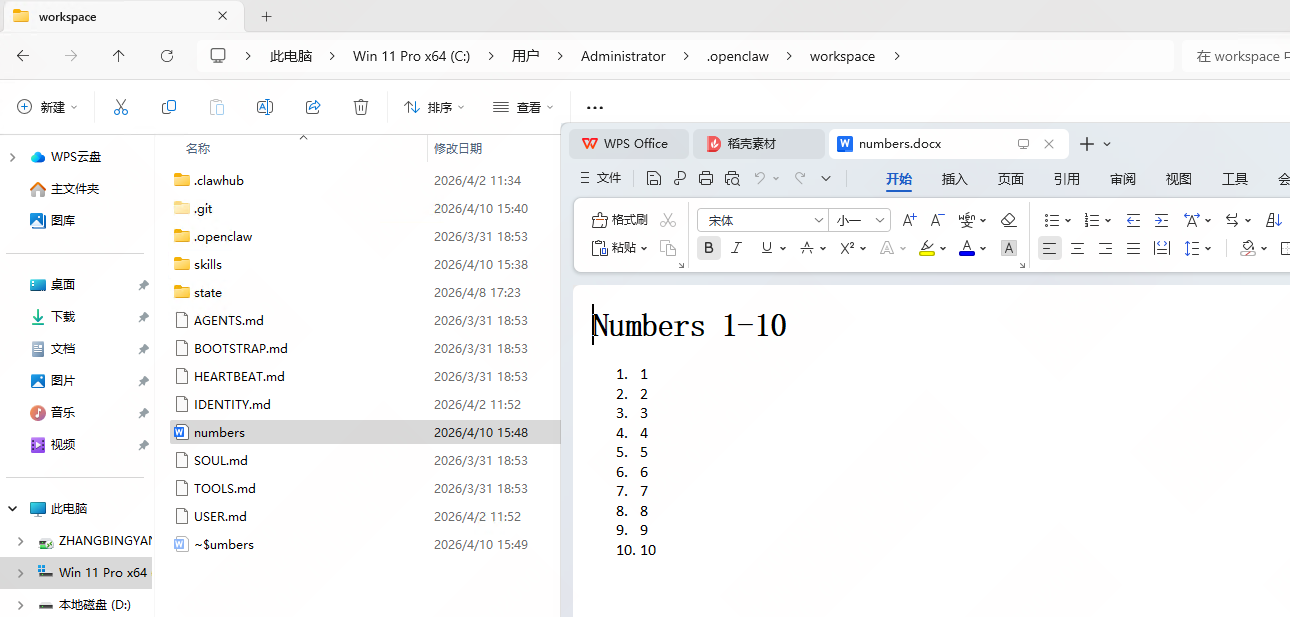Open the font color dropdown arrow
1290x617 pixels.
click(983, 248)
